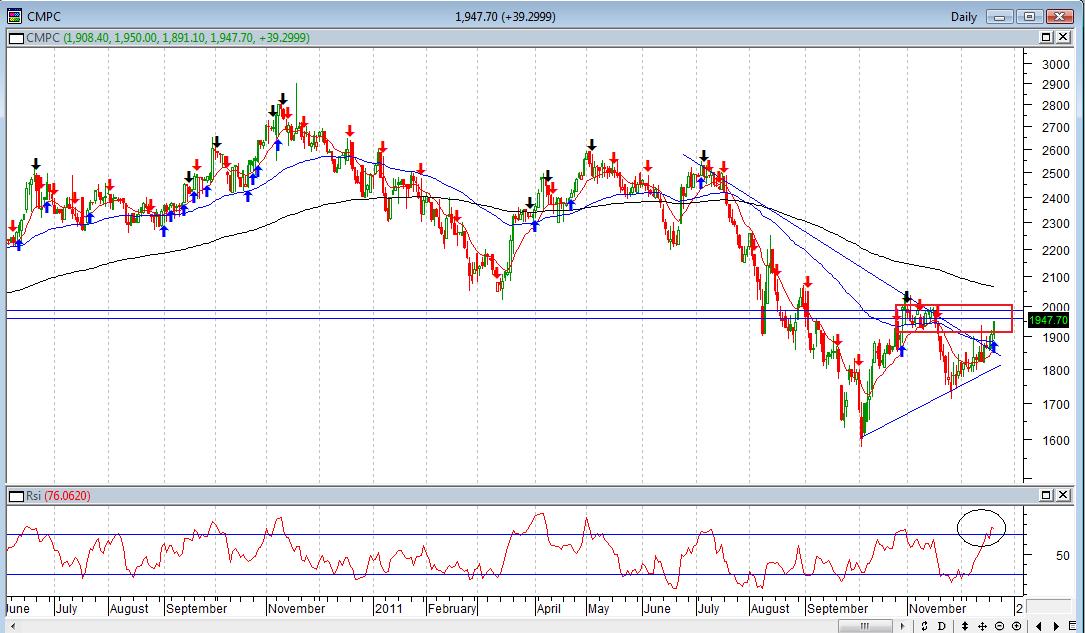Maximize the CMPC price pane

1046,38
